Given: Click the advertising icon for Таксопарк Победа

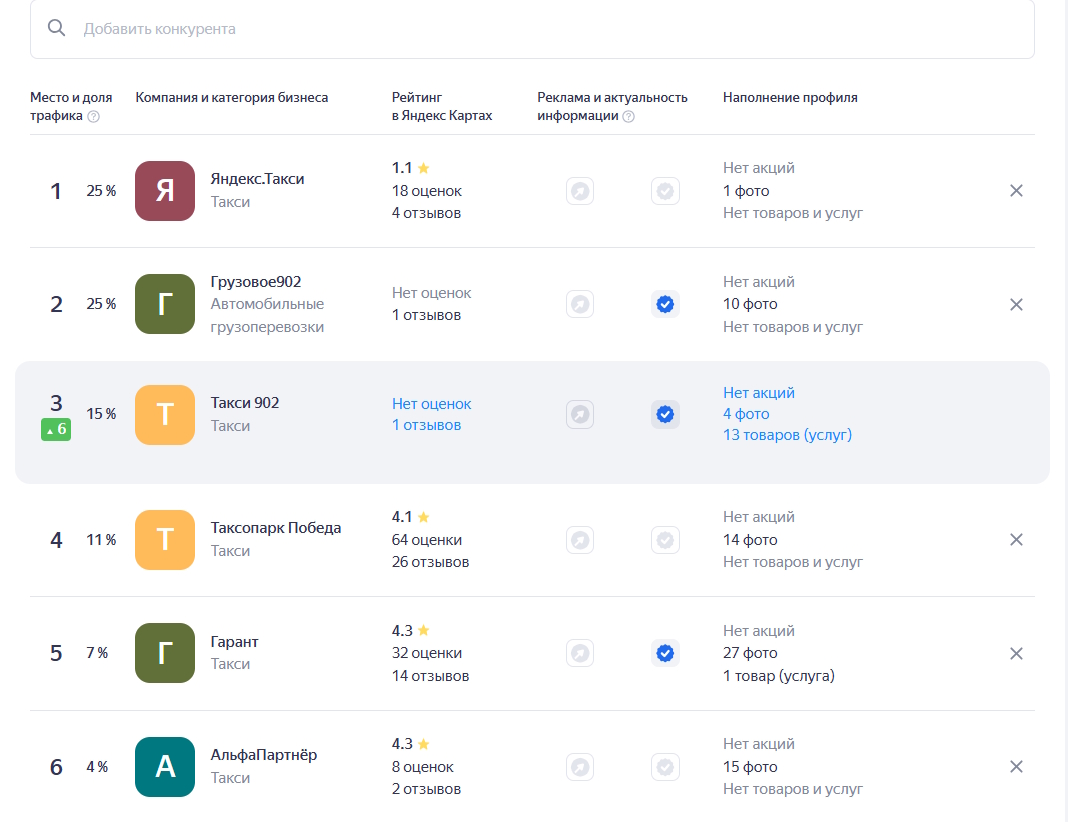Looking at the screenshot, I should tap(580, 540).
